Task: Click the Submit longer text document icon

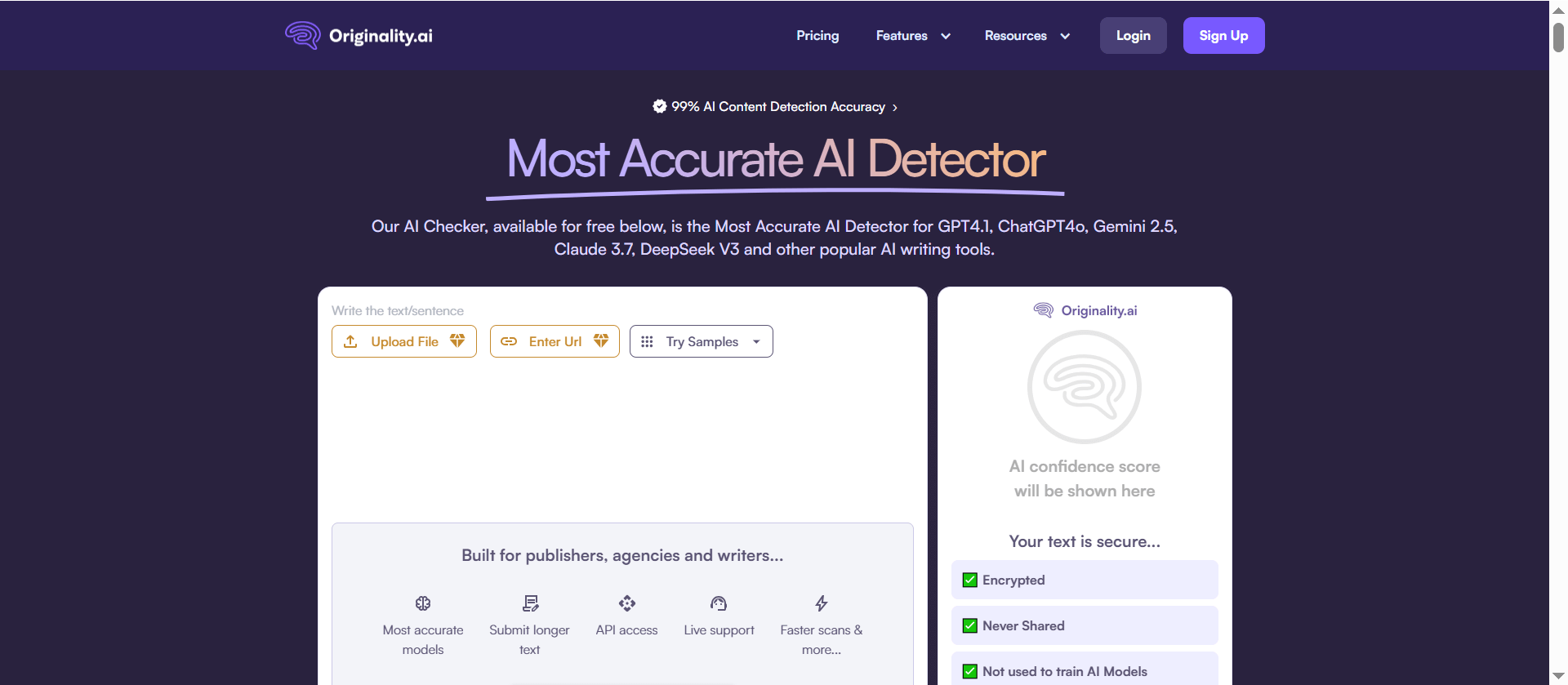Action: [530, 603]
